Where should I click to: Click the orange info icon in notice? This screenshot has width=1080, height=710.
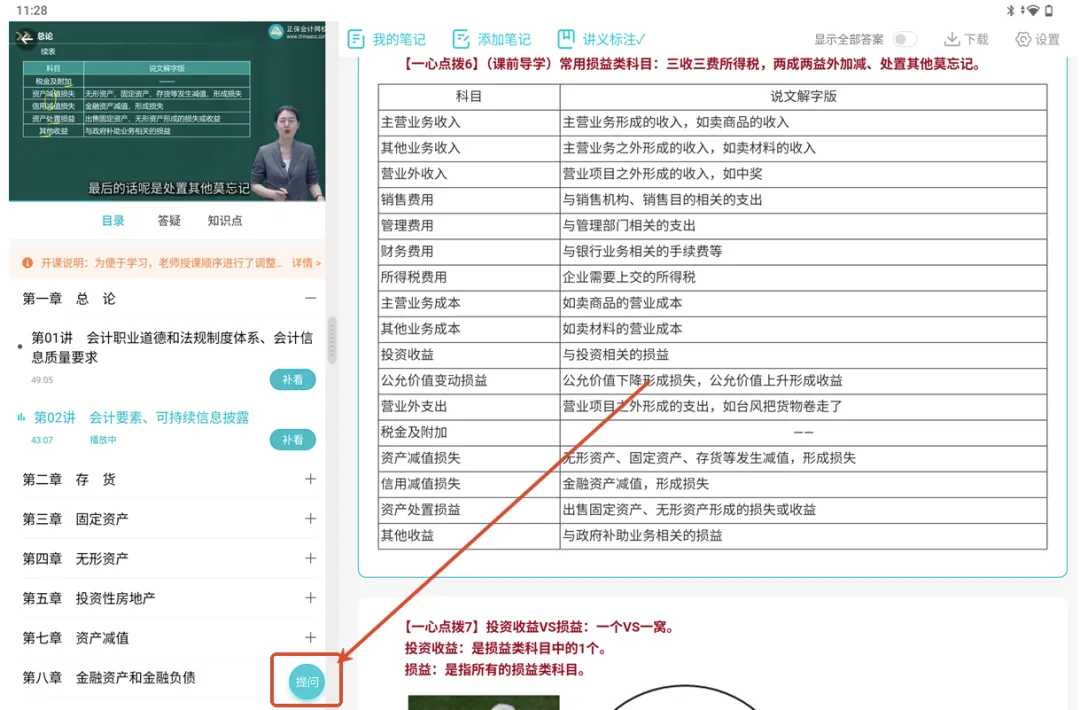pos(28,263)
